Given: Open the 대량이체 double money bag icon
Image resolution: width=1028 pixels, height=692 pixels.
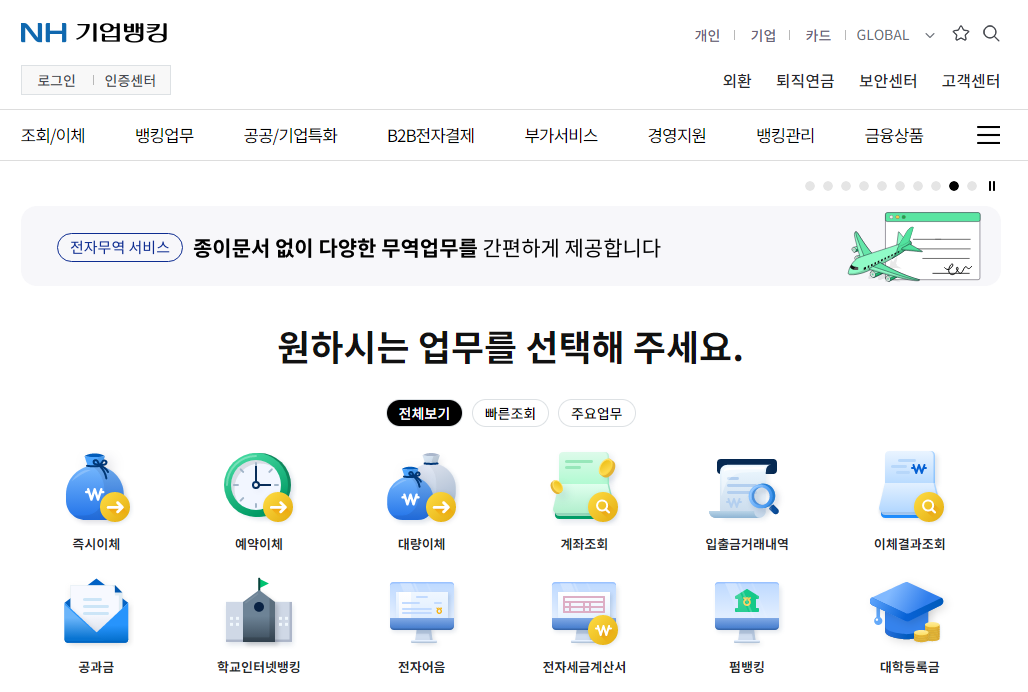Looking at the screenshot, I should tap(421, 487).
